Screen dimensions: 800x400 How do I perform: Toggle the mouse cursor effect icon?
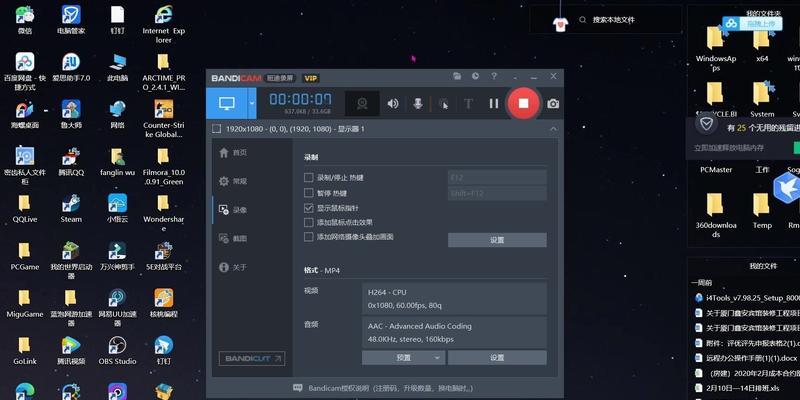point(444,104)
